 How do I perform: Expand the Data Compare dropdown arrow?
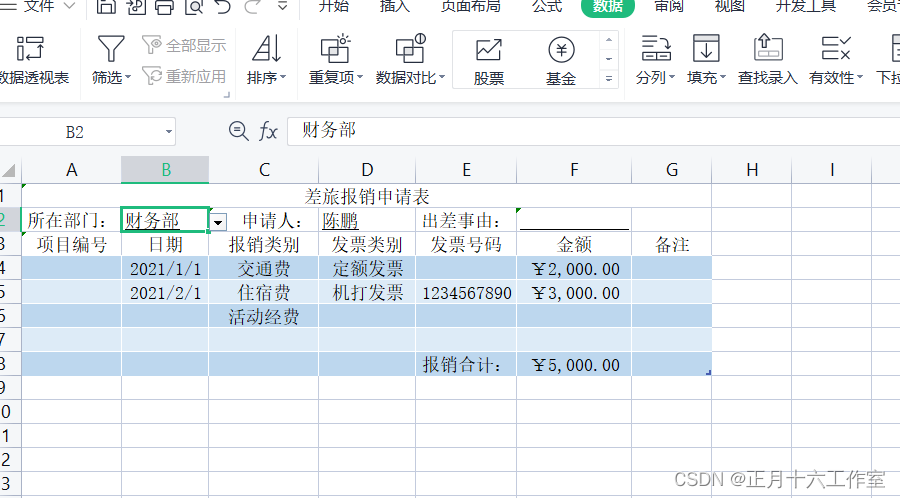(x=442, y=77)
